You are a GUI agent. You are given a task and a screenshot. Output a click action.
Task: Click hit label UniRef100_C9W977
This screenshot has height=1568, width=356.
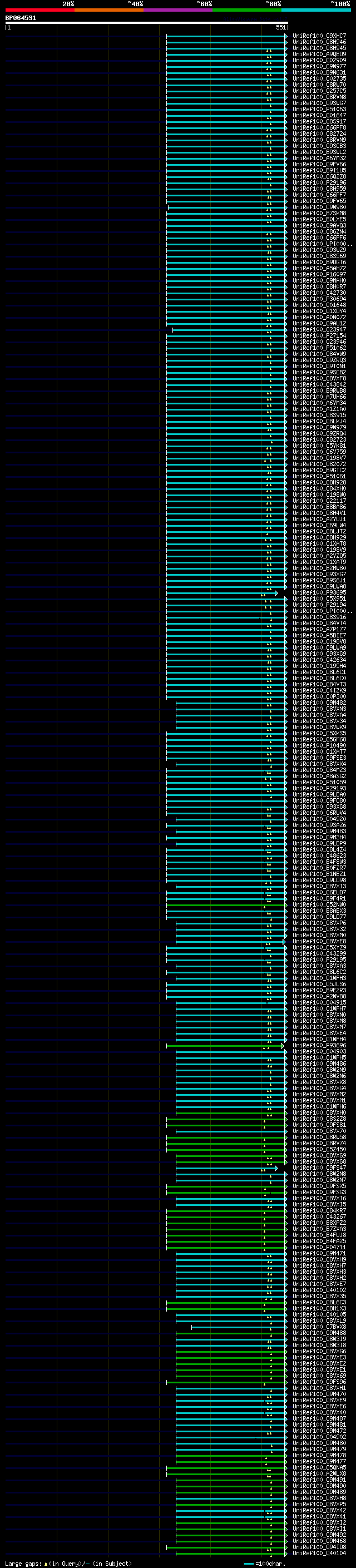click(x=319, y=66)
